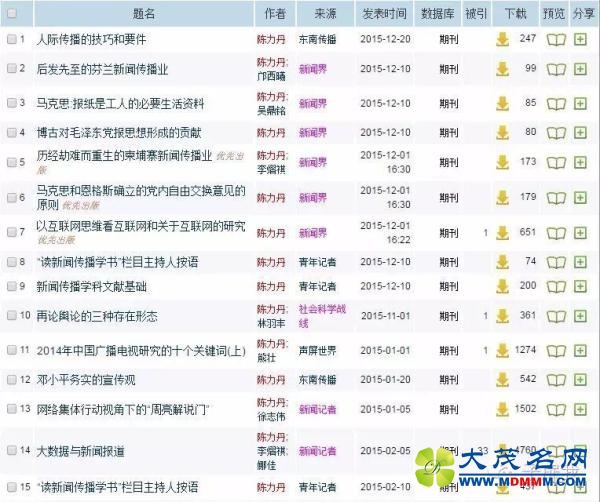Click download count "1274" in row 11
The image size is (600, 502).
point(525,350)
